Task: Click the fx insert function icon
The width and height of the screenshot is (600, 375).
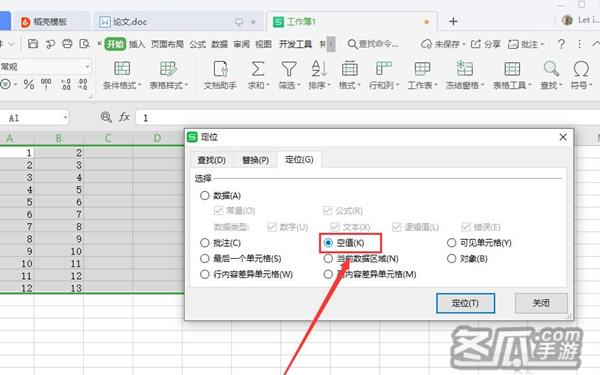Action: (124, 117)
